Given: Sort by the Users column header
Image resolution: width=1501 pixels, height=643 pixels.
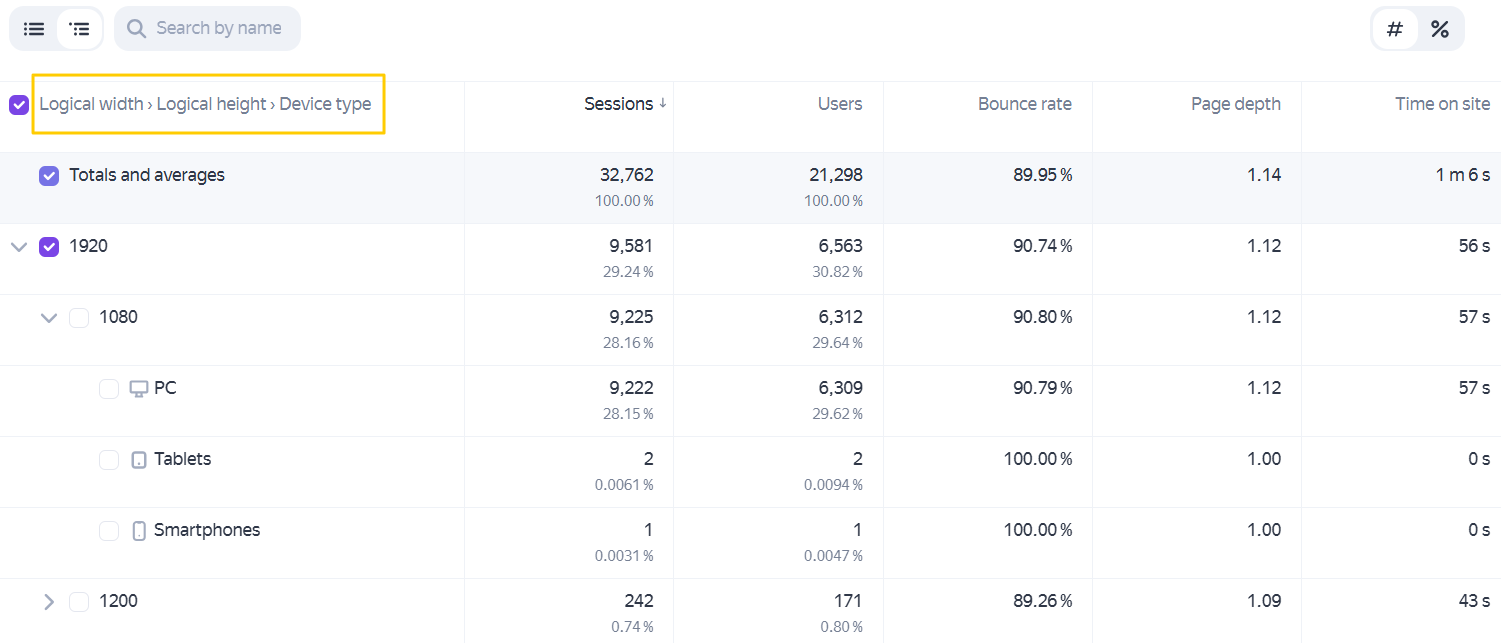Looking at the screenshot, I should pos(840,104).
